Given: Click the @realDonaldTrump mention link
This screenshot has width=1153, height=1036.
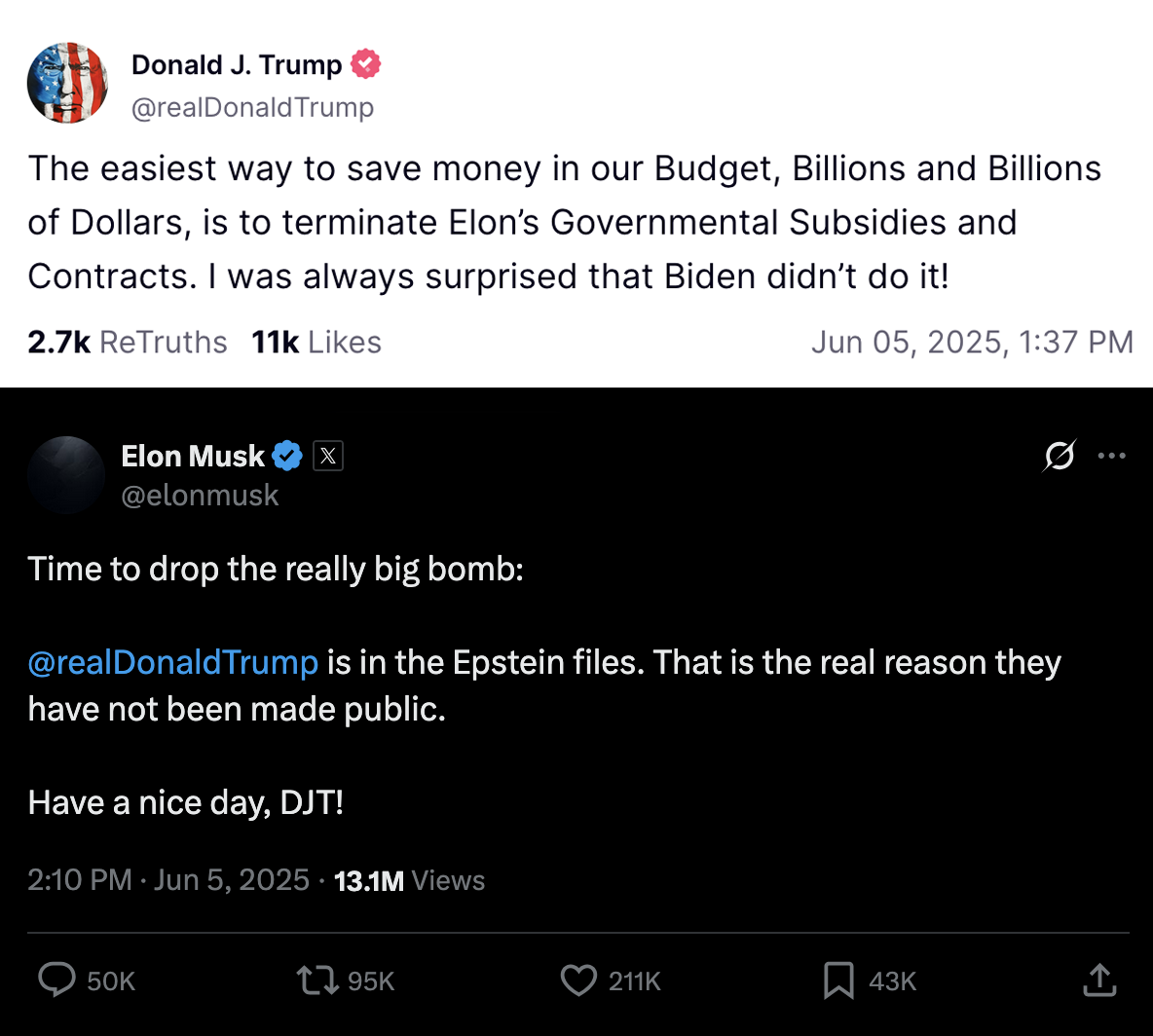Looking at the screenshot, I should coord(173,662).
